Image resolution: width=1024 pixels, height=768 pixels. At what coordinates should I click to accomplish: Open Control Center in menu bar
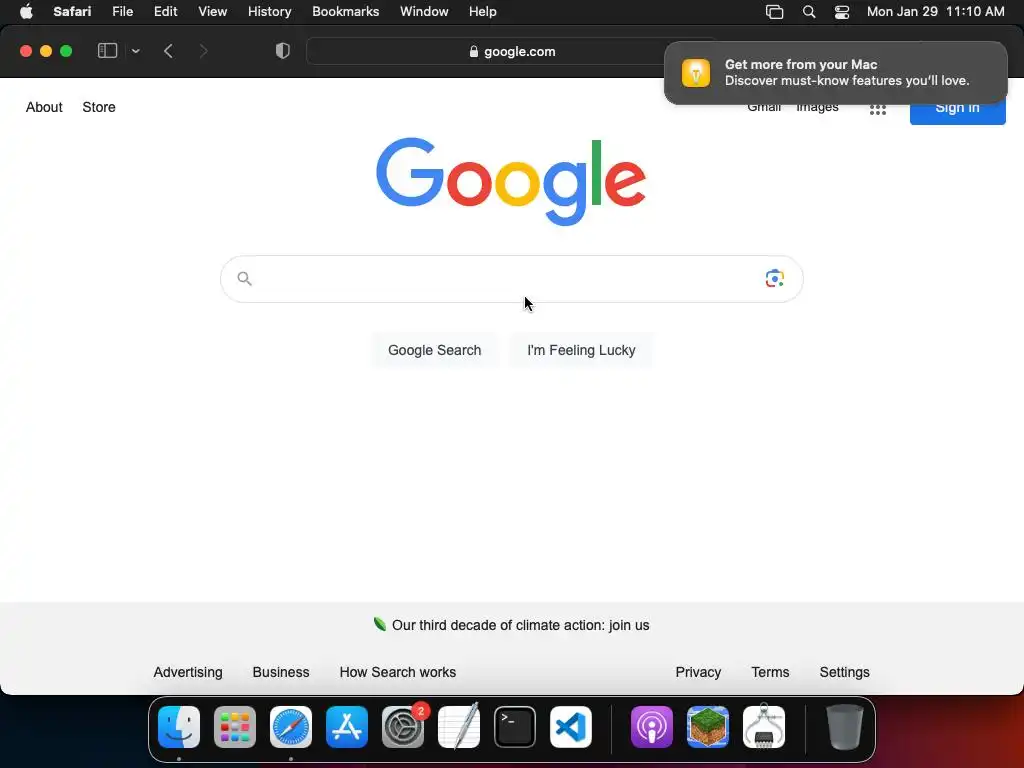pyautogui.click(x=842, y=12)
